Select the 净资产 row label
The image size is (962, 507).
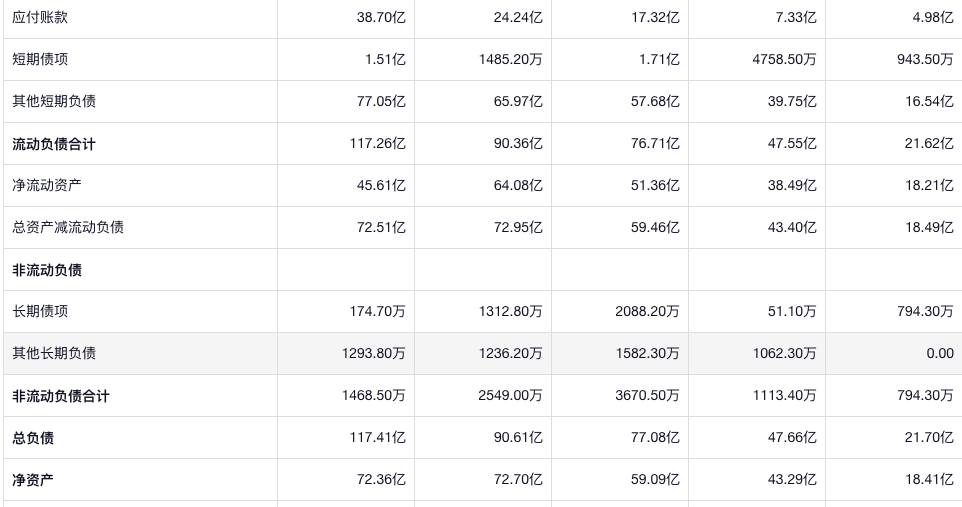[x=33, y=480]
